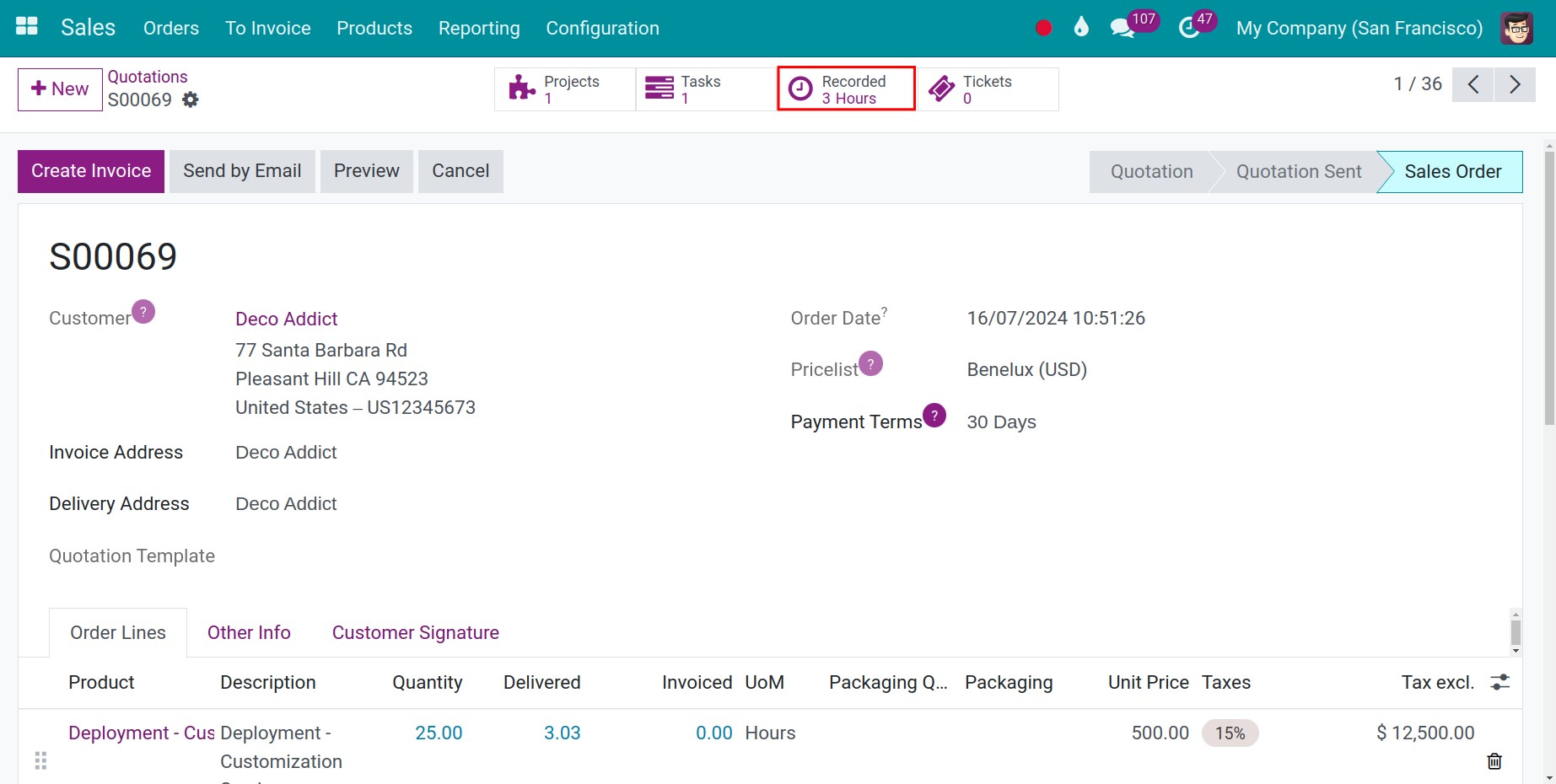Click the Quotation Template field

(132, 556)
